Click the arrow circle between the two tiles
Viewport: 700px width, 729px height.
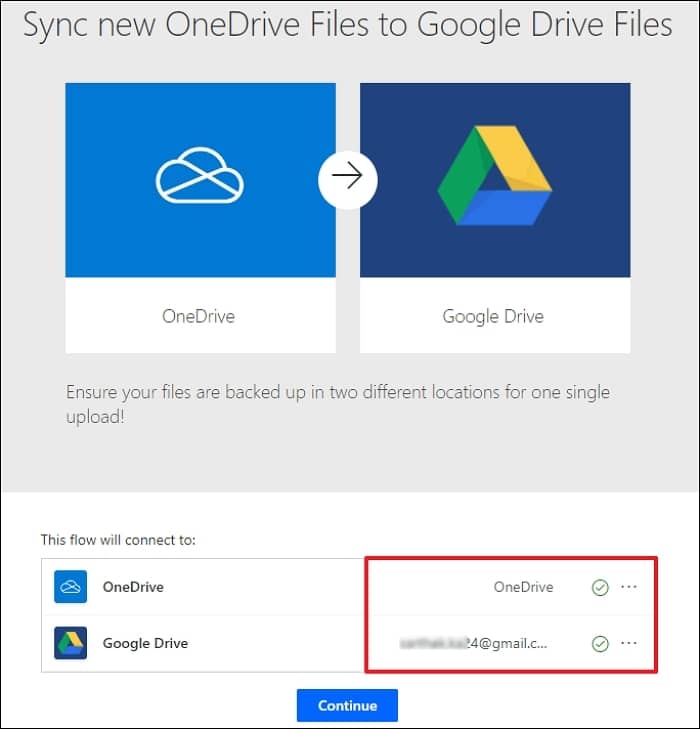click(x=348, y=179)
